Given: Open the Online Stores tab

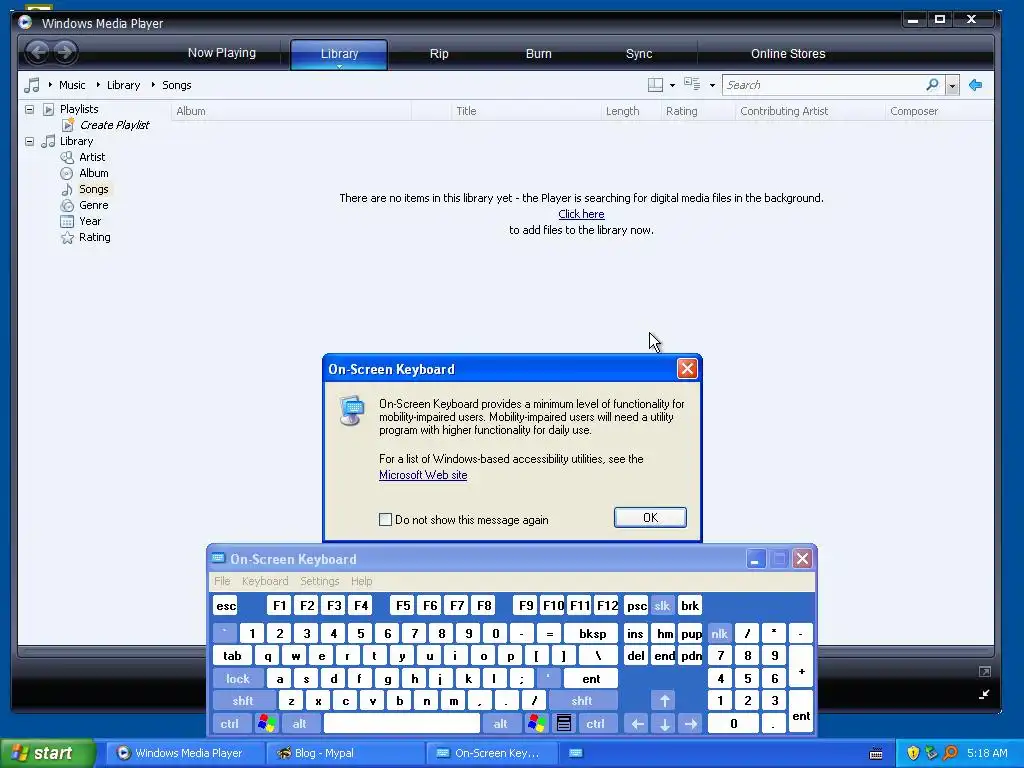Looking at the screenshot, I should coord(788,54).
